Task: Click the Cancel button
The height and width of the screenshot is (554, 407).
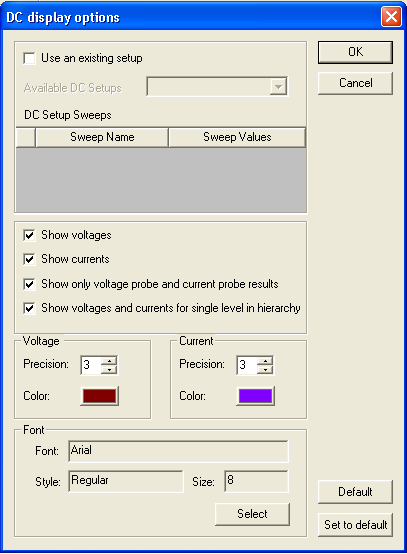Action: click(355, 83)
